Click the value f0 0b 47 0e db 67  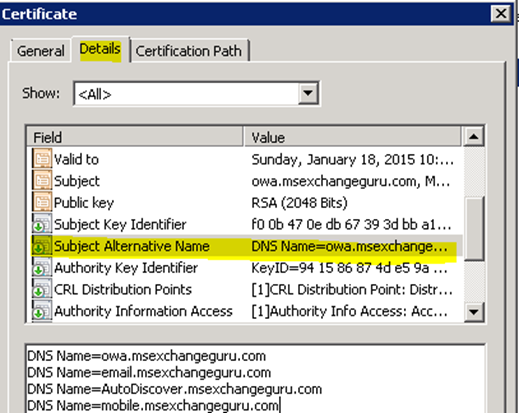click(351, 224)
